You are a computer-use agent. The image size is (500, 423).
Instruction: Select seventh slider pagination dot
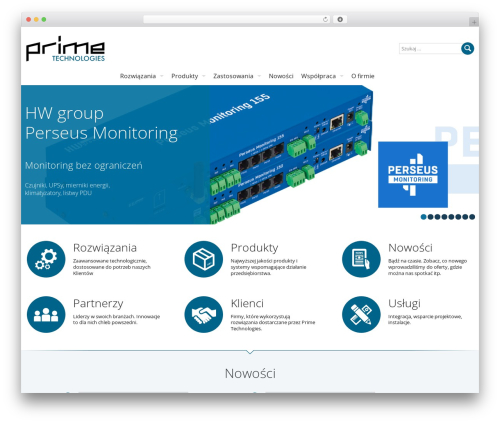465,217
